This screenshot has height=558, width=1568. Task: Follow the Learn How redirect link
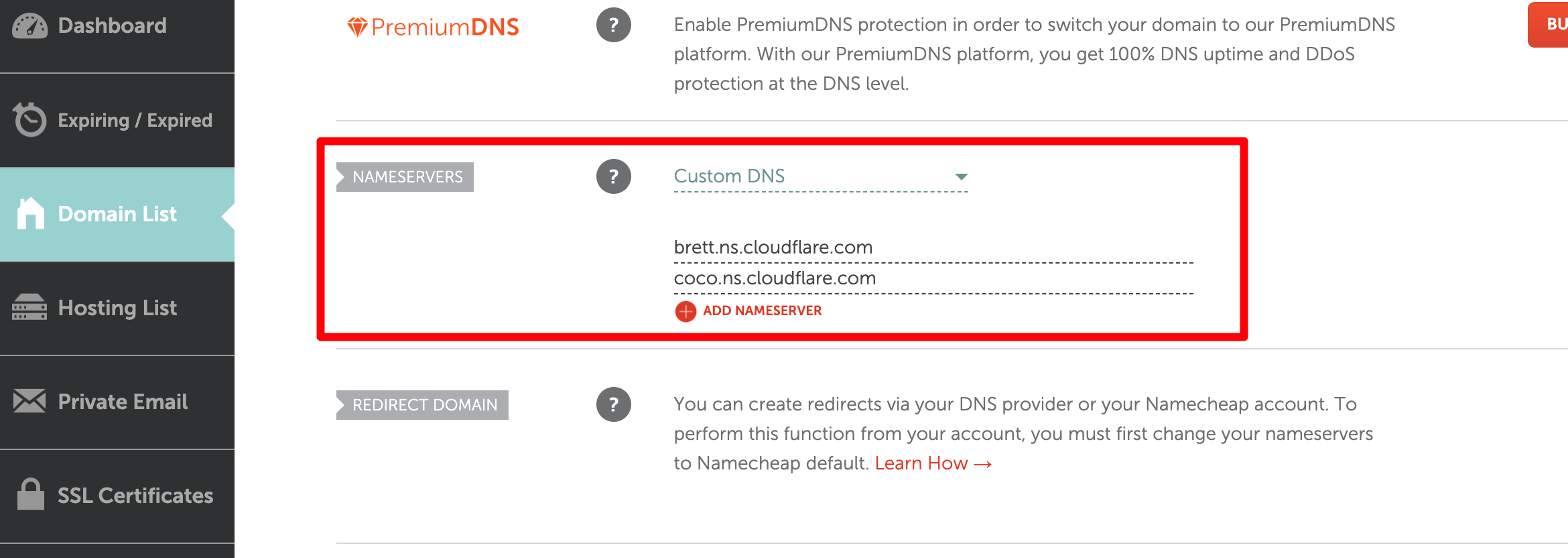click(932, 463)
